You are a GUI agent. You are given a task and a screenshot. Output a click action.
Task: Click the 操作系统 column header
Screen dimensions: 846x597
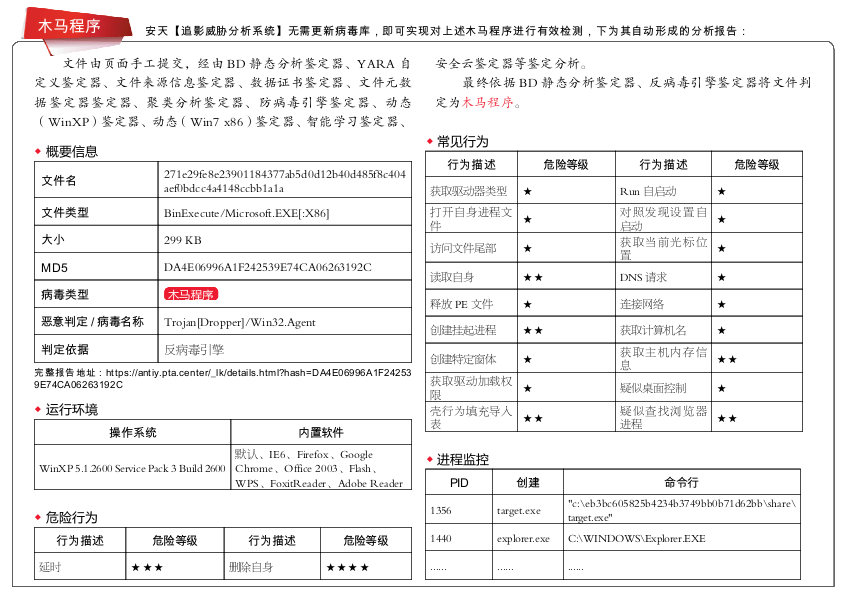133,432
